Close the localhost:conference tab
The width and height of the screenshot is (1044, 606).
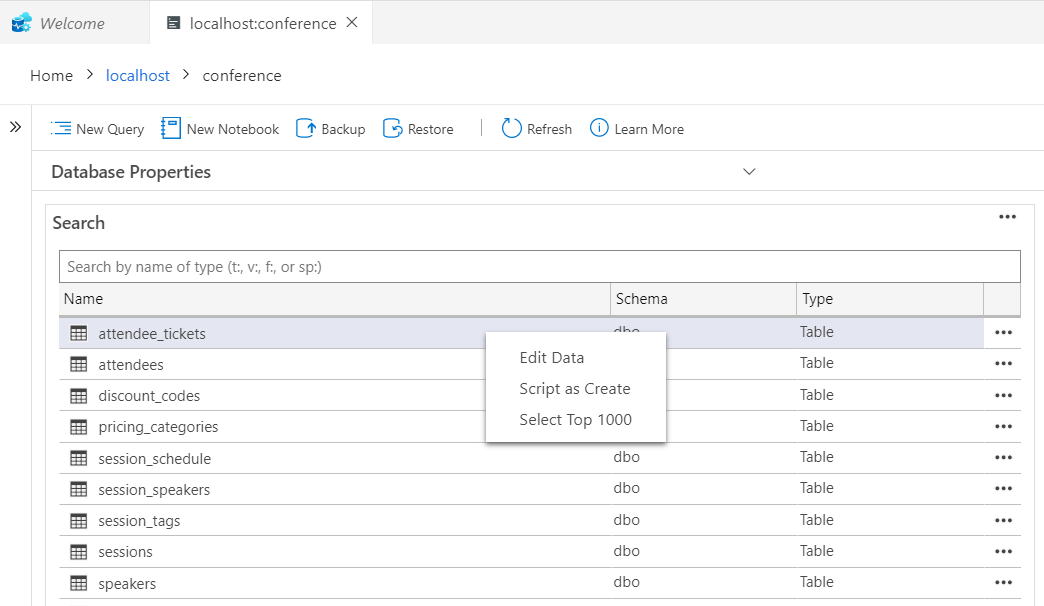click(x=352, y=23)
